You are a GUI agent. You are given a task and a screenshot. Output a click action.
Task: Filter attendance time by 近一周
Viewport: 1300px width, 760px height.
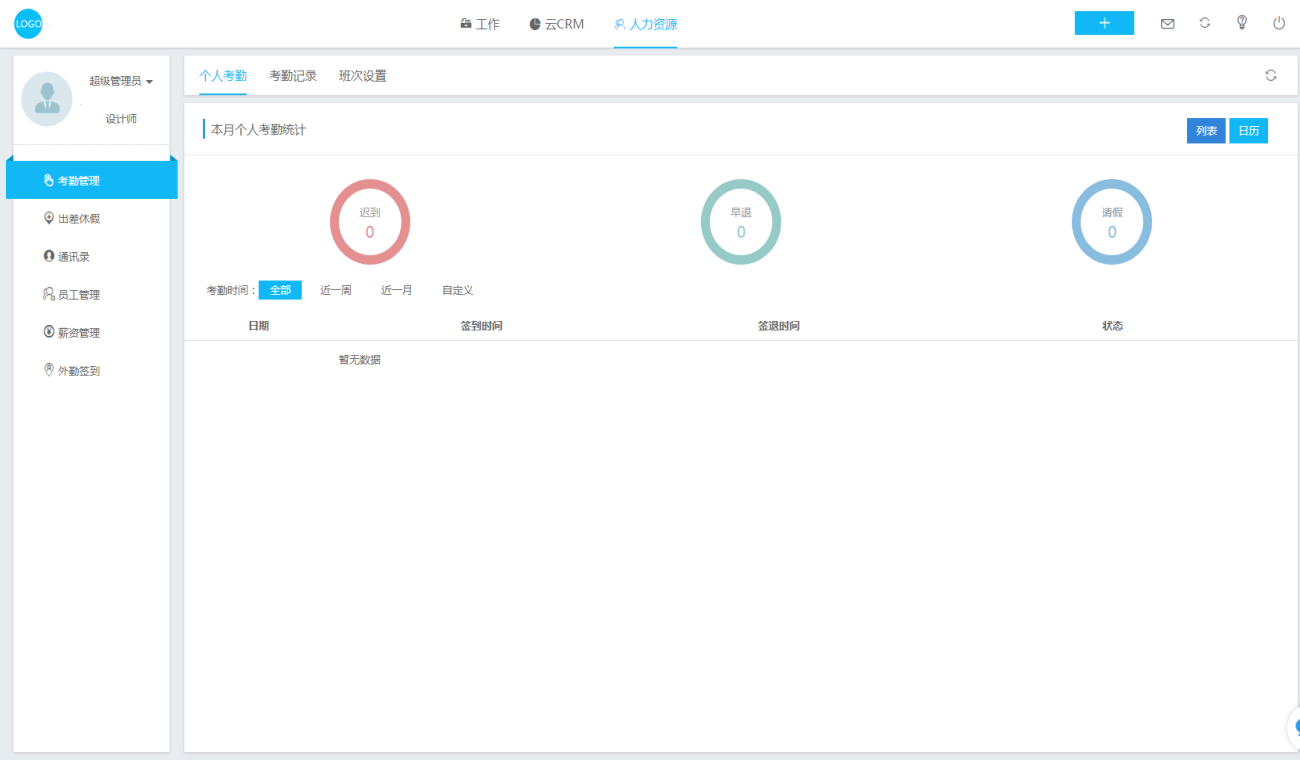click(x=336, y=290)
